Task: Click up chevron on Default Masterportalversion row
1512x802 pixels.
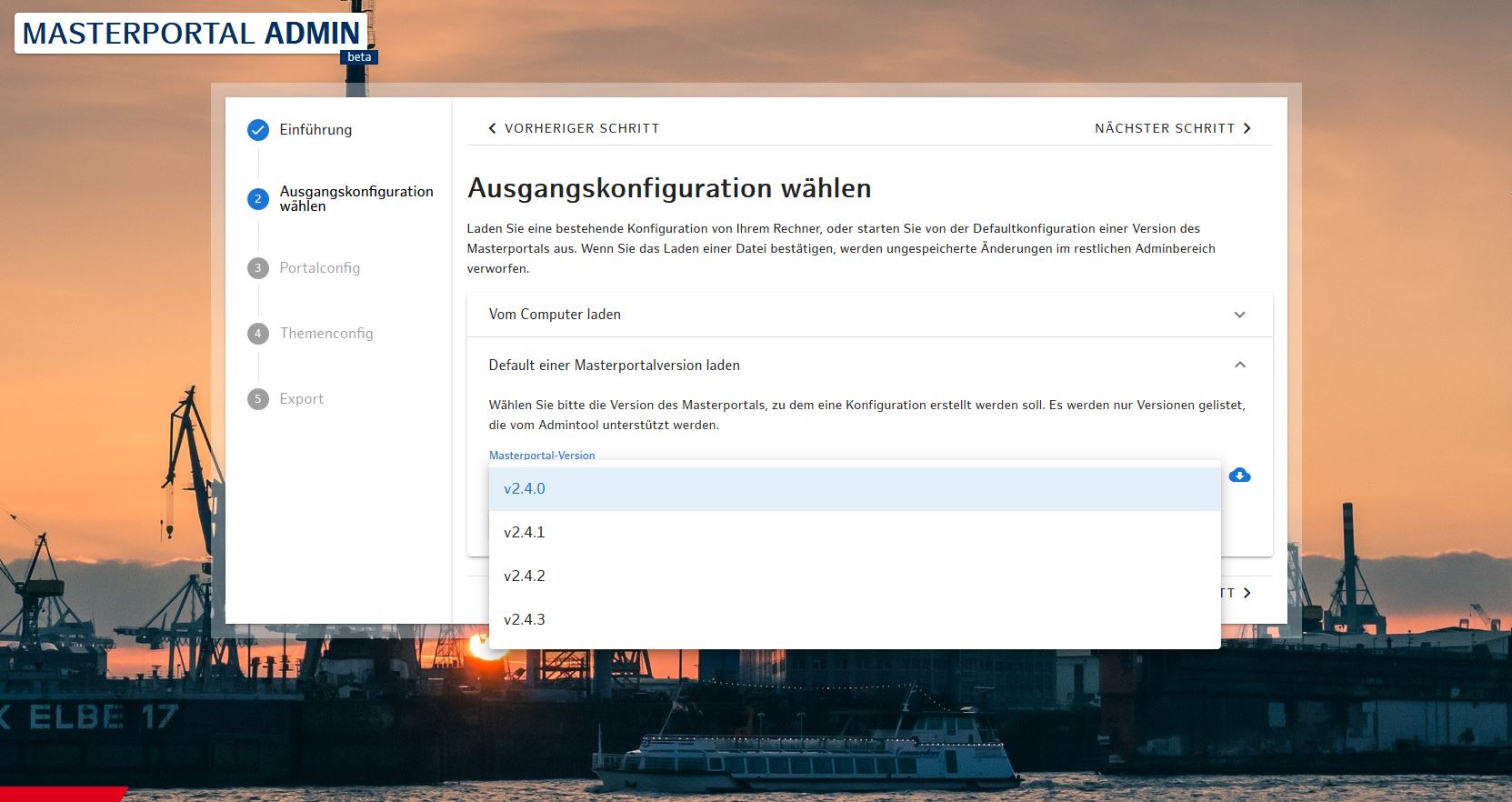Action: click(x=1239, y=365)
